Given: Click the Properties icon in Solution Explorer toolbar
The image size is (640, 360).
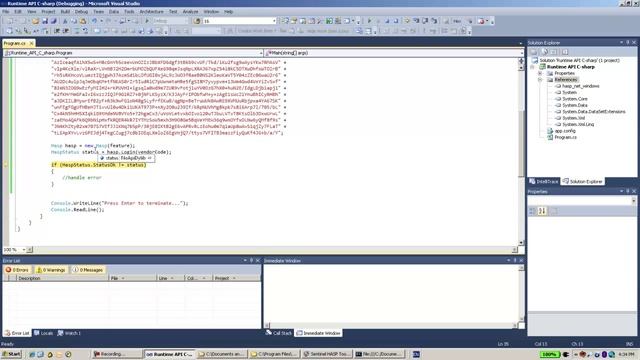Looking at the screenshot, I should 533,52.
